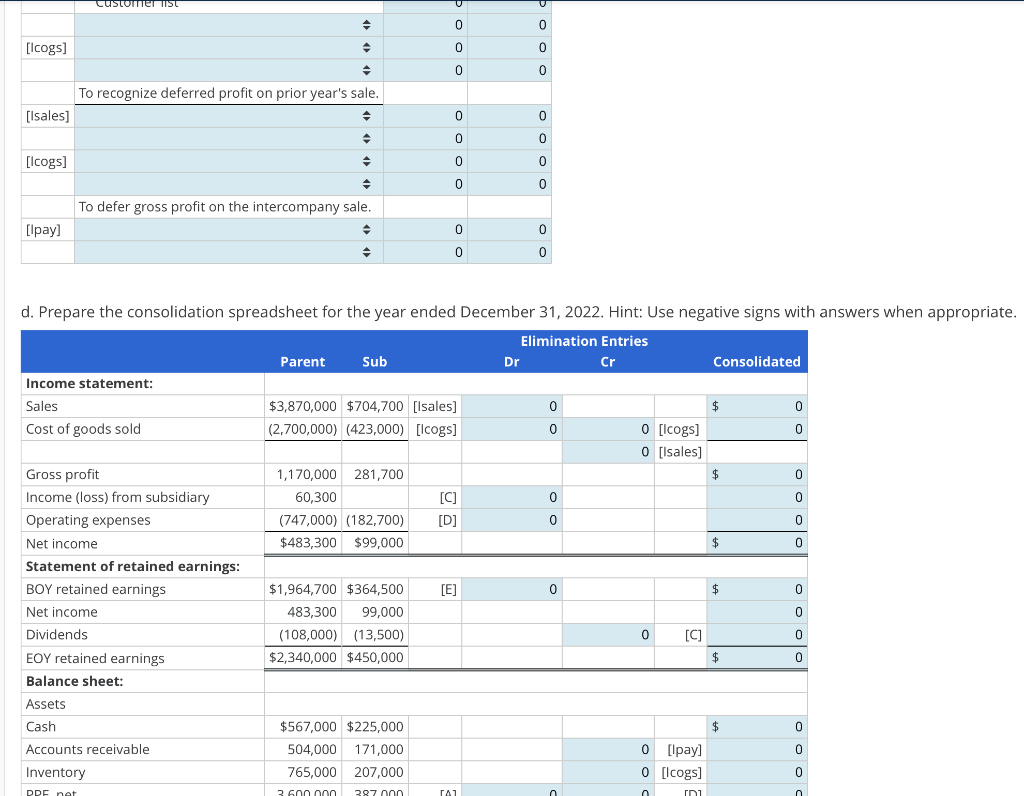
Task: Select Parent inventory value 765,000
Action: click(312, 772)
